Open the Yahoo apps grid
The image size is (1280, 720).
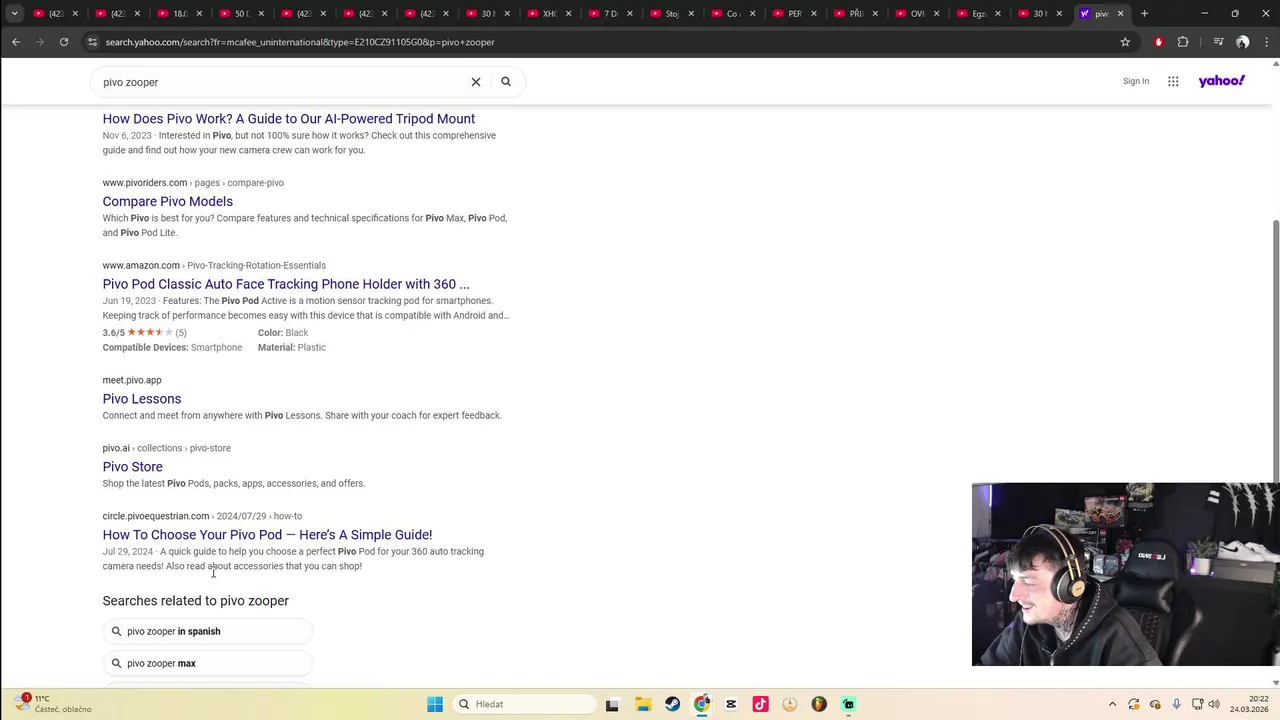[x=1173, y=81]
